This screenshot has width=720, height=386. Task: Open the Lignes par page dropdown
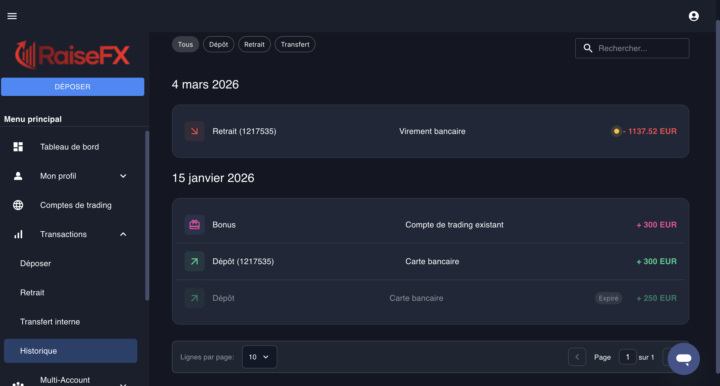(x=259, y=357)
